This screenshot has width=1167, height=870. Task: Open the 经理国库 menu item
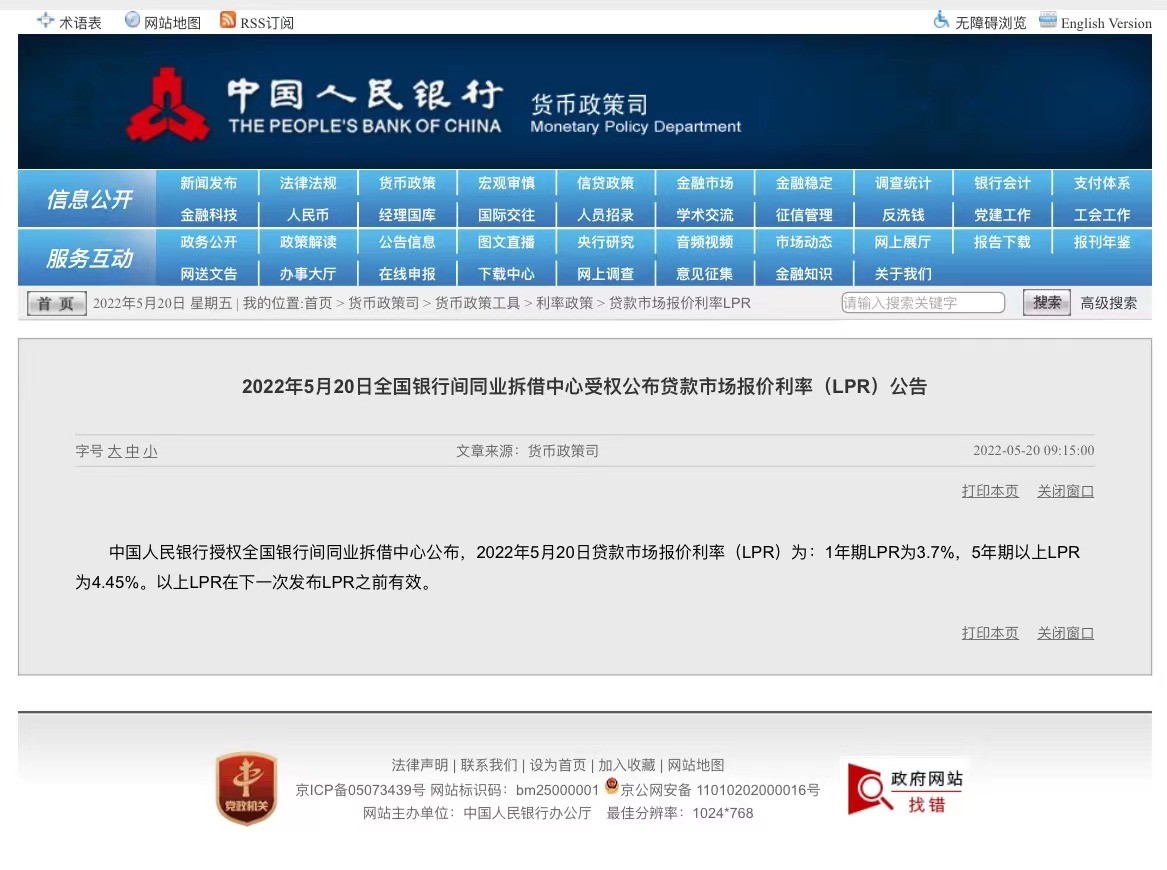tap(407, 215)
